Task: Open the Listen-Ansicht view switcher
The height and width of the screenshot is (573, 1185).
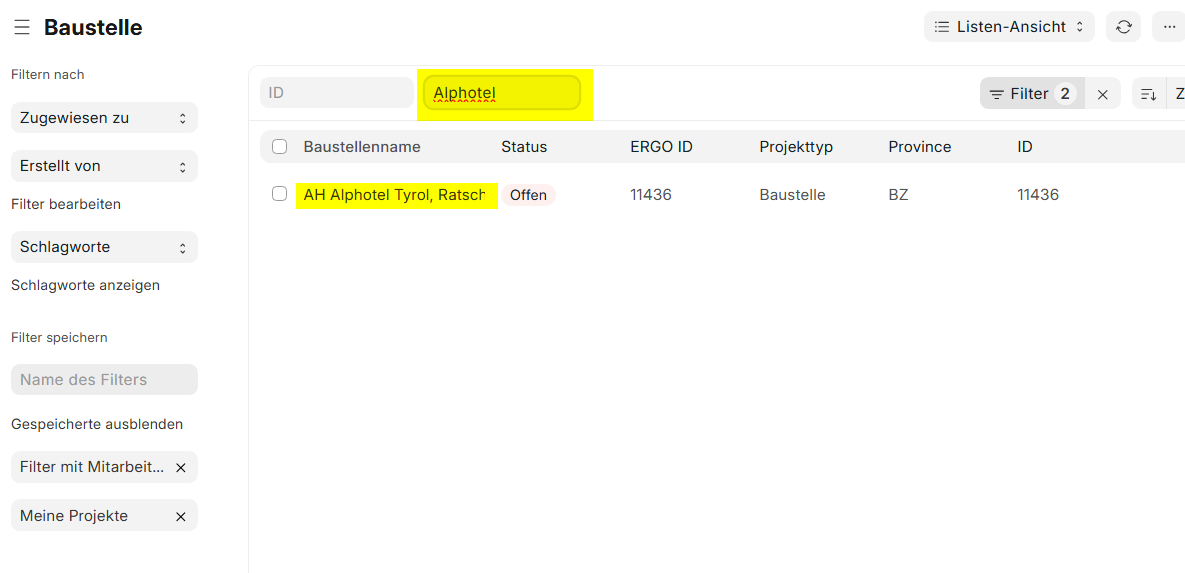Action: click(1009, 27)
